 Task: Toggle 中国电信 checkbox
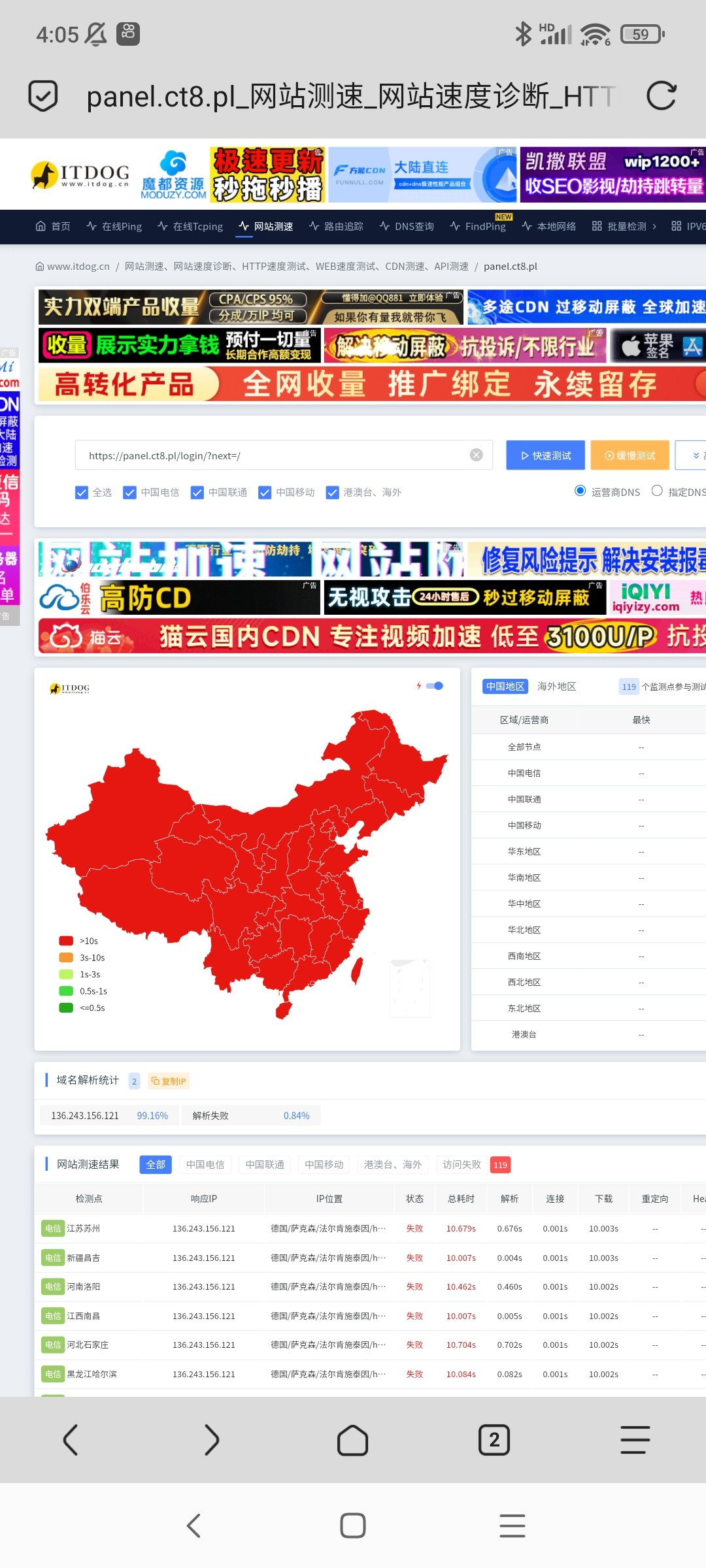pyautogui.click(x=130, y=493)
